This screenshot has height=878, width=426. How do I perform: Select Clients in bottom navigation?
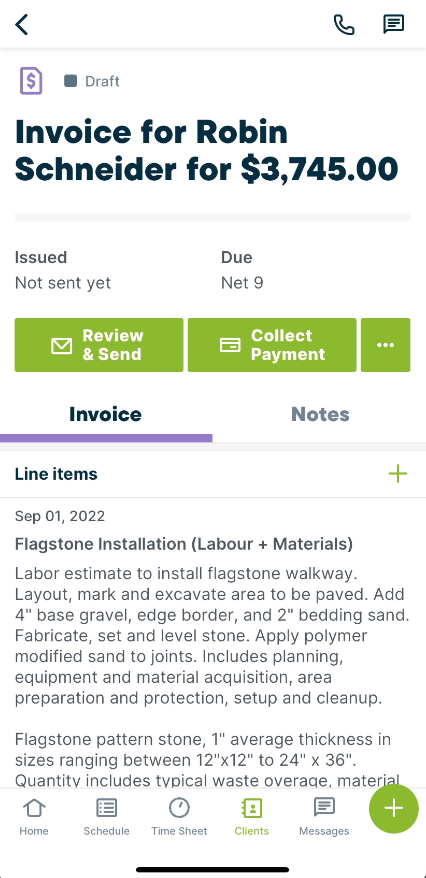click(x=251, y=817)
